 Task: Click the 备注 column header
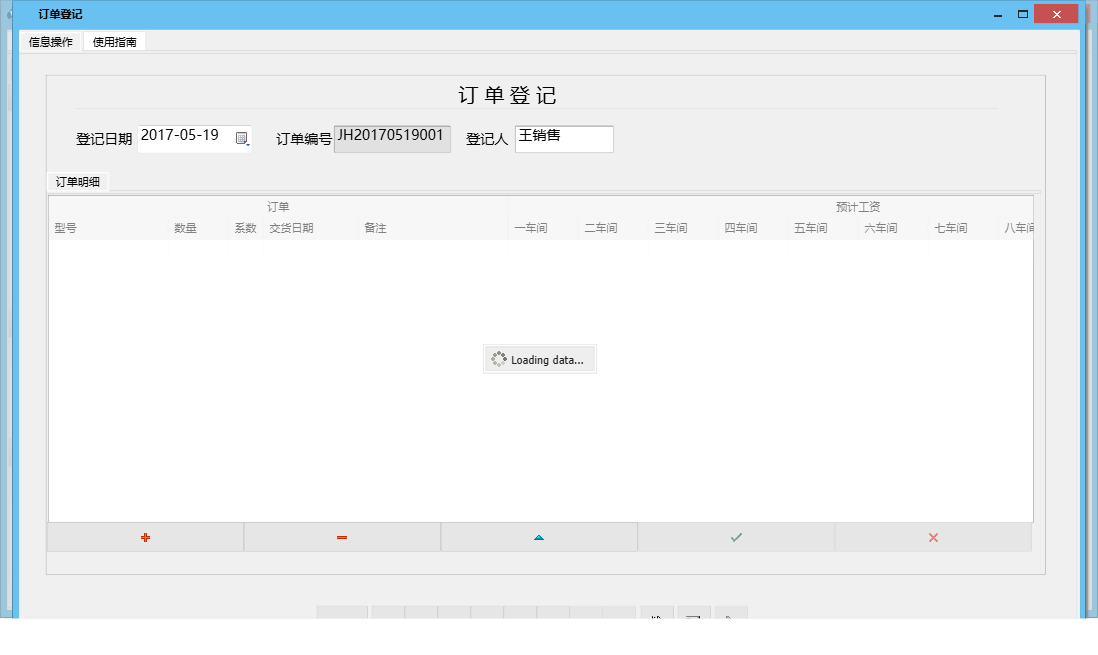(376, 227)
